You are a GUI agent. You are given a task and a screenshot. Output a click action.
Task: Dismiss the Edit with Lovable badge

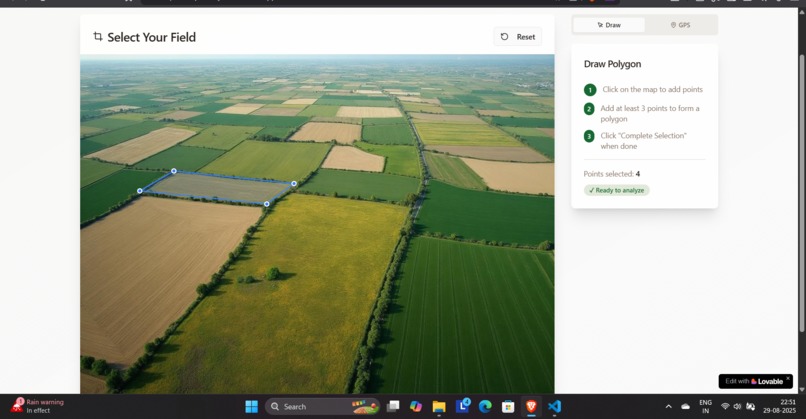coord(788,378)
